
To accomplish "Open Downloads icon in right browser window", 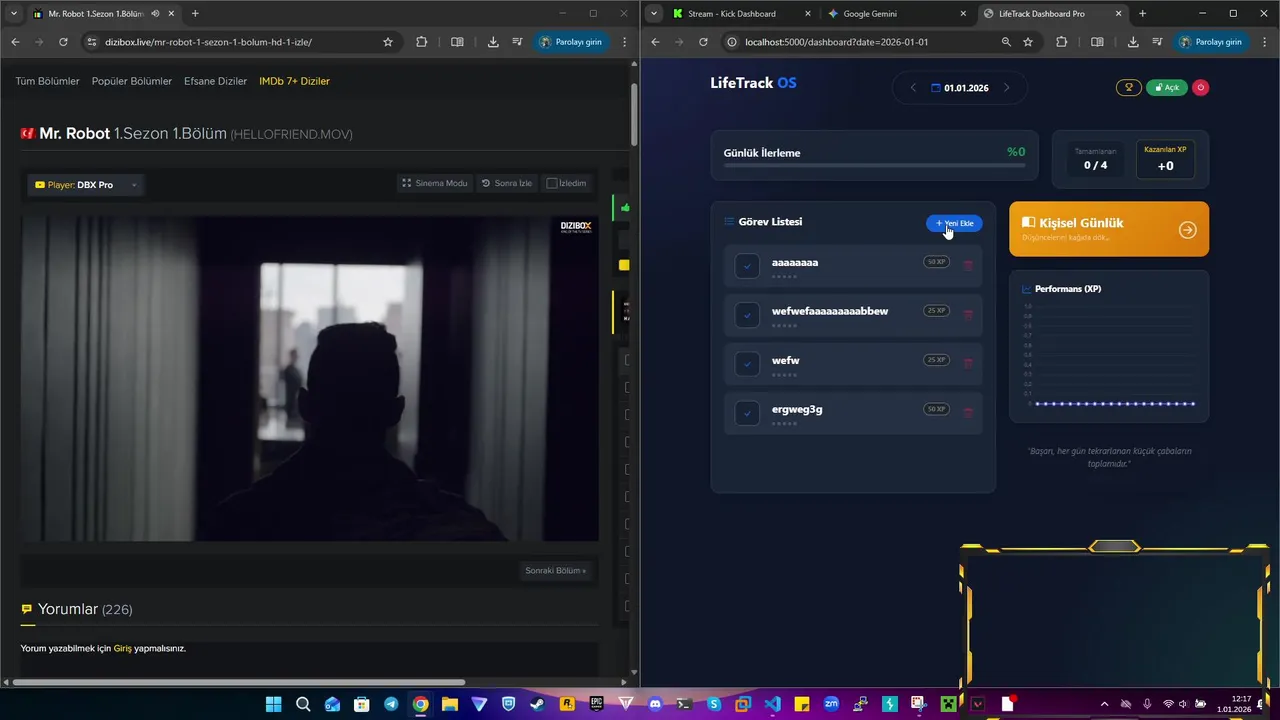I will pos(1133,42).
